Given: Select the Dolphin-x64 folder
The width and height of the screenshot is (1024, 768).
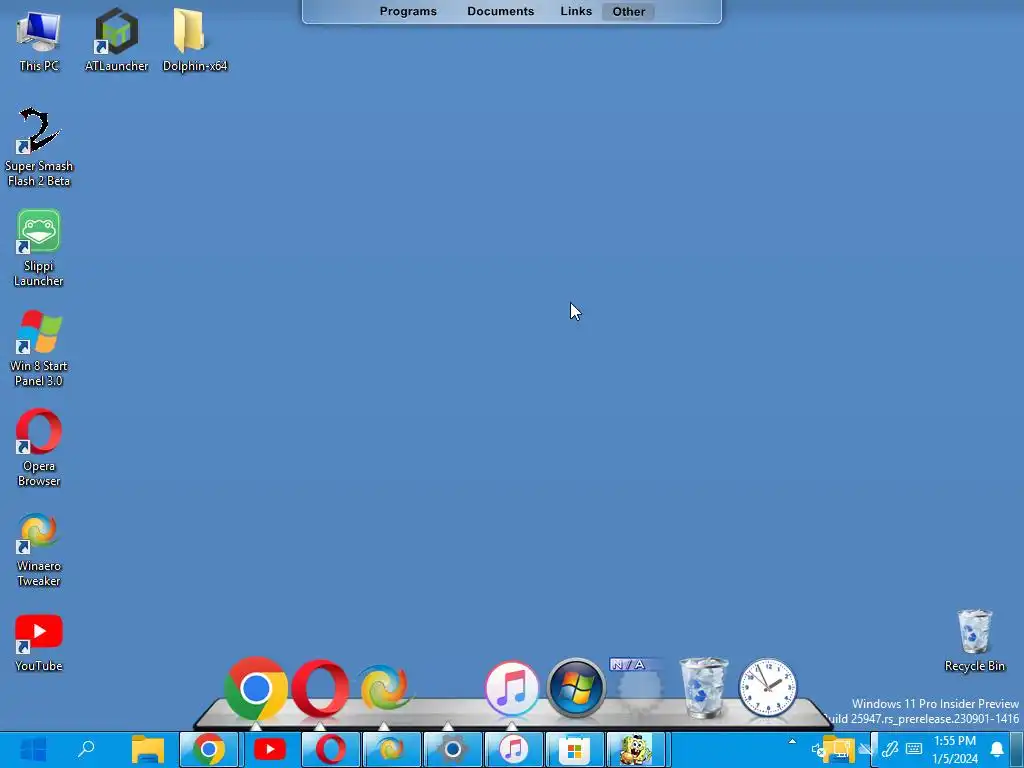Looking at the screenshot, I should pos(195,40).
